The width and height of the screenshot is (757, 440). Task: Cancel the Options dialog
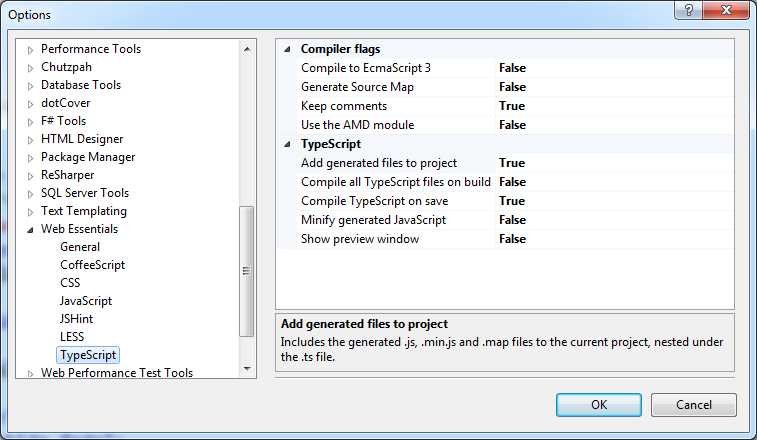(694, 405)
